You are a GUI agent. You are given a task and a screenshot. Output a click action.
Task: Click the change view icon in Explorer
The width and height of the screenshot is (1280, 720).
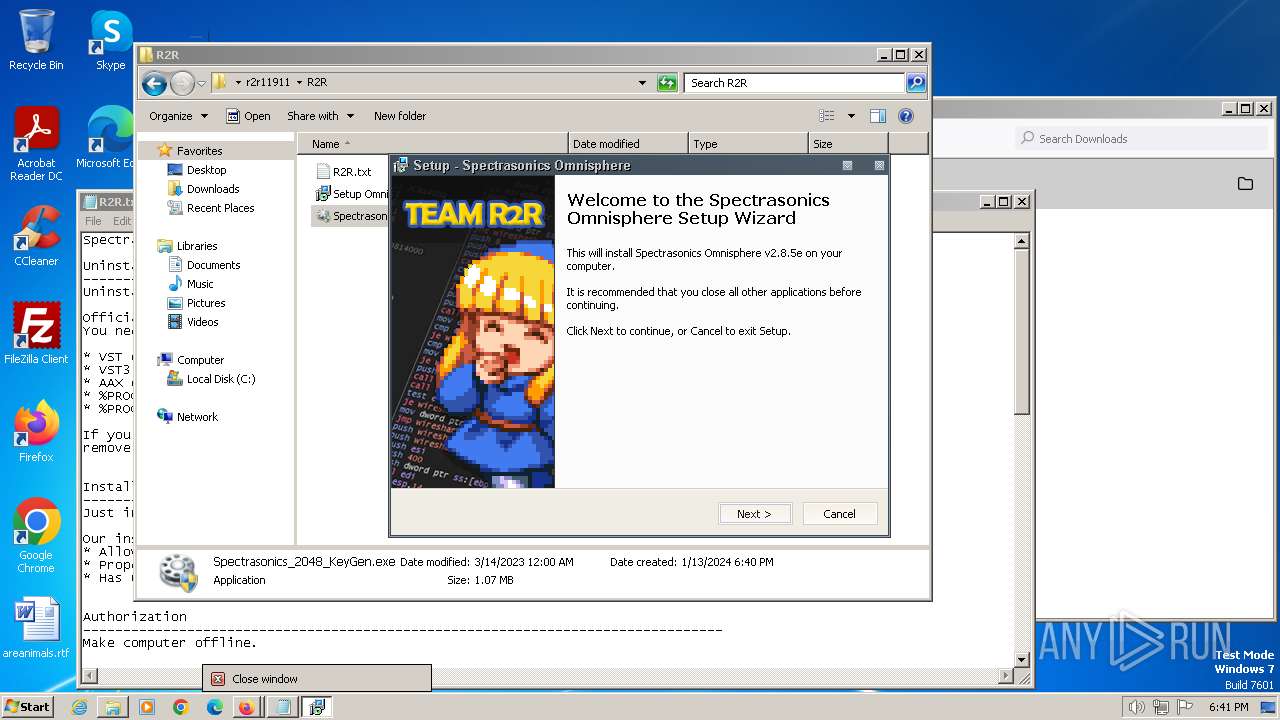(x=827, y=116)
